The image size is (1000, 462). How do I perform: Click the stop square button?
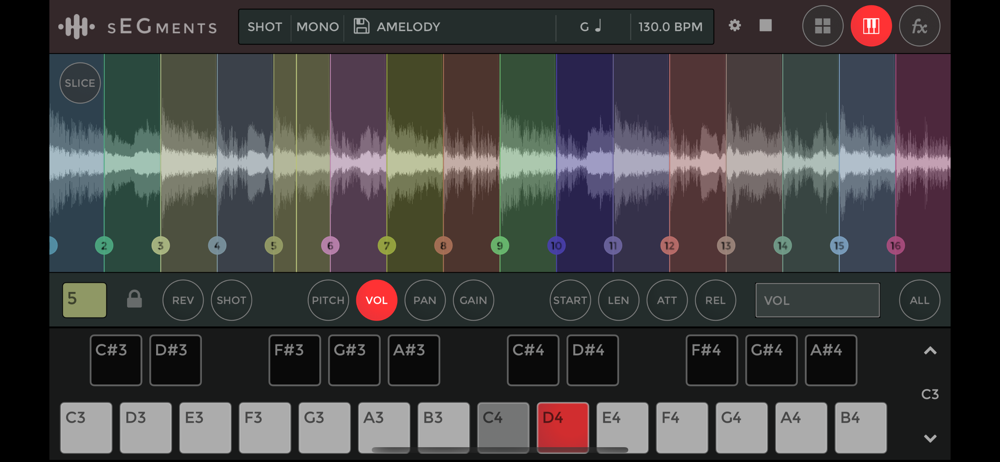click(765, 26)
